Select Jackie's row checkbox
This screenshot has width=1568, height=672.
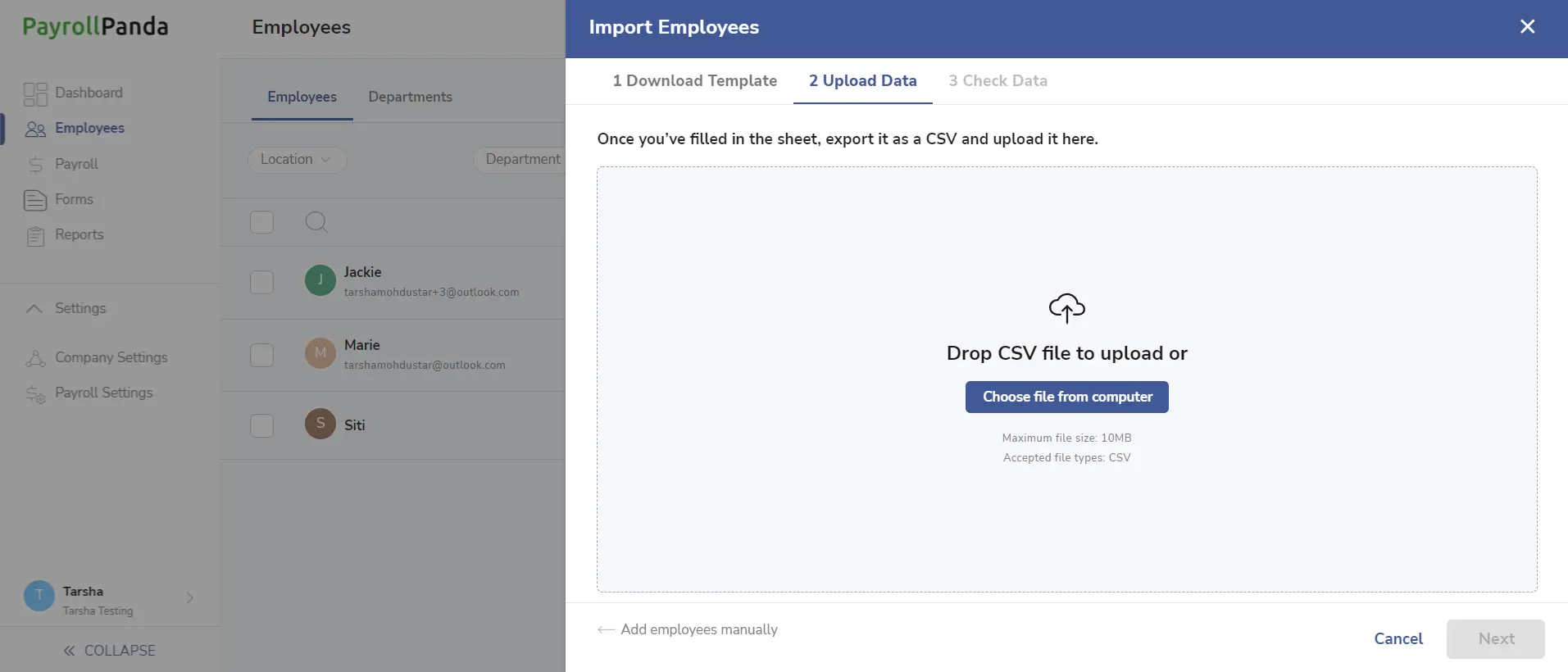(261, 282)
